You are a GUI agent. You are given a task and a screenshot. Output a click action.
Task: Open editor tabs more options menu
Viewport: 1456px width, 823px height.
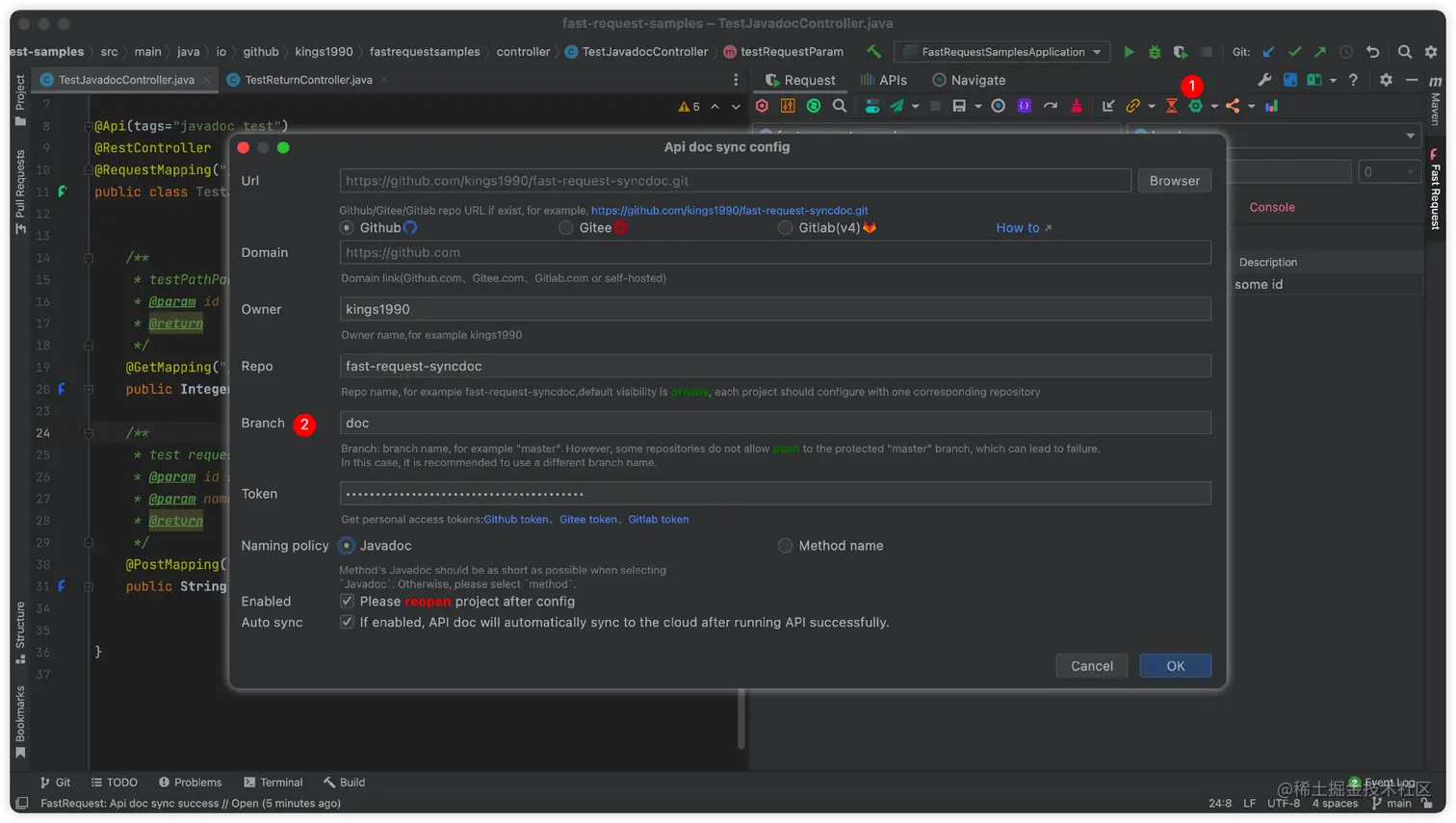736,80
